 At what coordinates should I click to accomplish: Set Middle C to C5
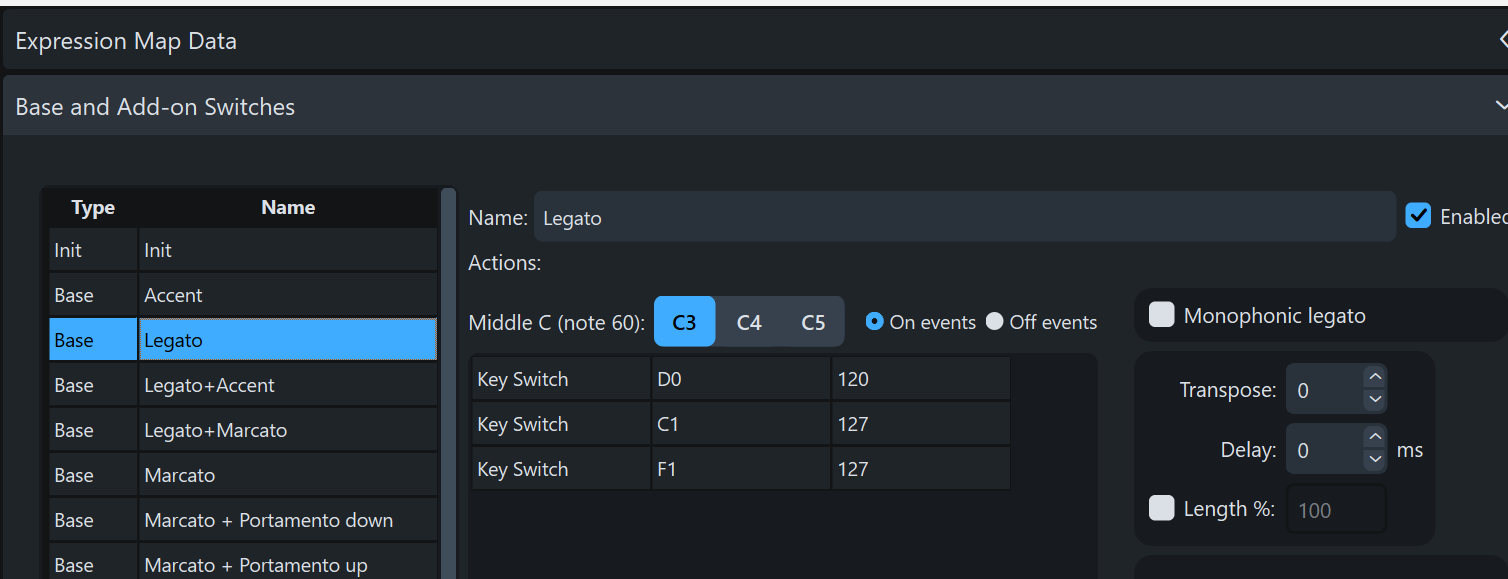(813, 322)
